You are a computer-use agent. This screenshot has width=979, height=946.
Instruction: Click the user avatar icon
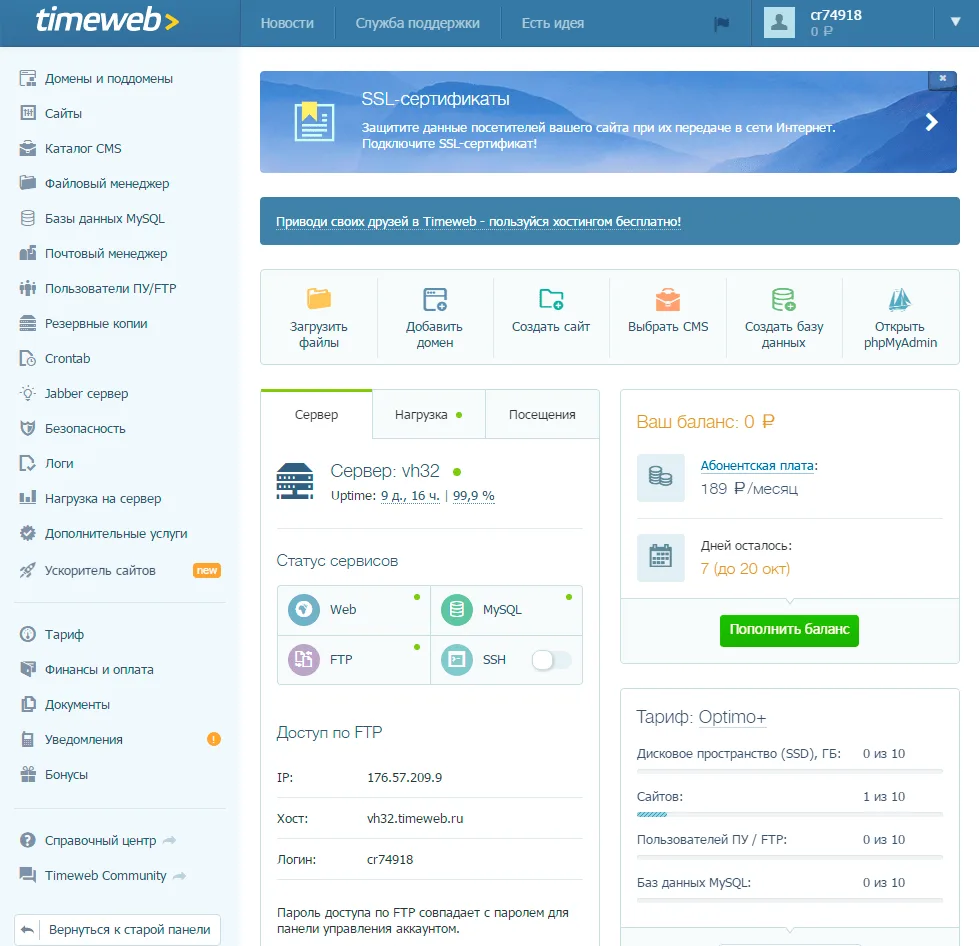779,22
